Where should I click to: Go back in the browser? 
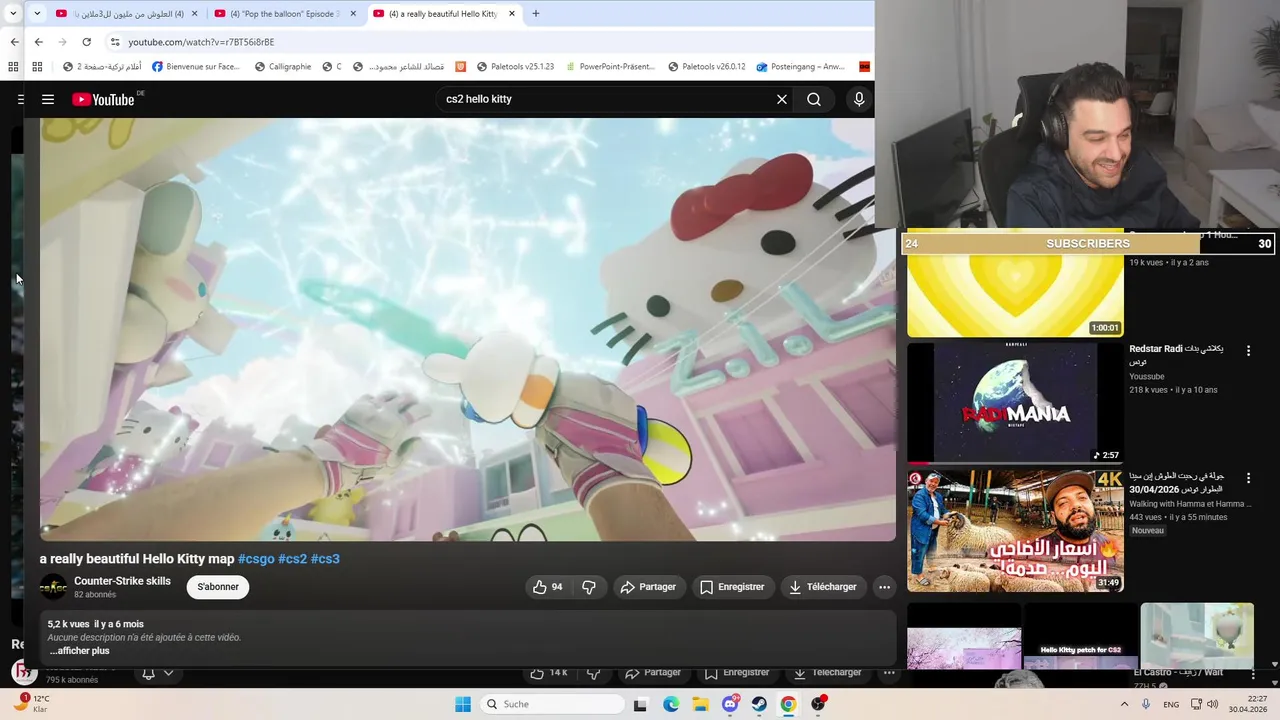click(x=38, y=42)
